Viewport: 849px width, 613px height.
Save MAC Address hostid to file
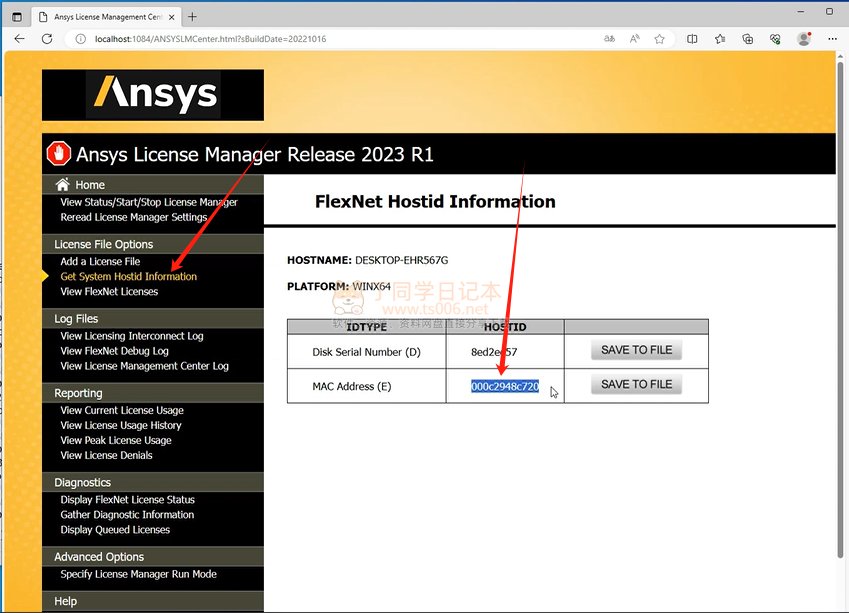636,384
